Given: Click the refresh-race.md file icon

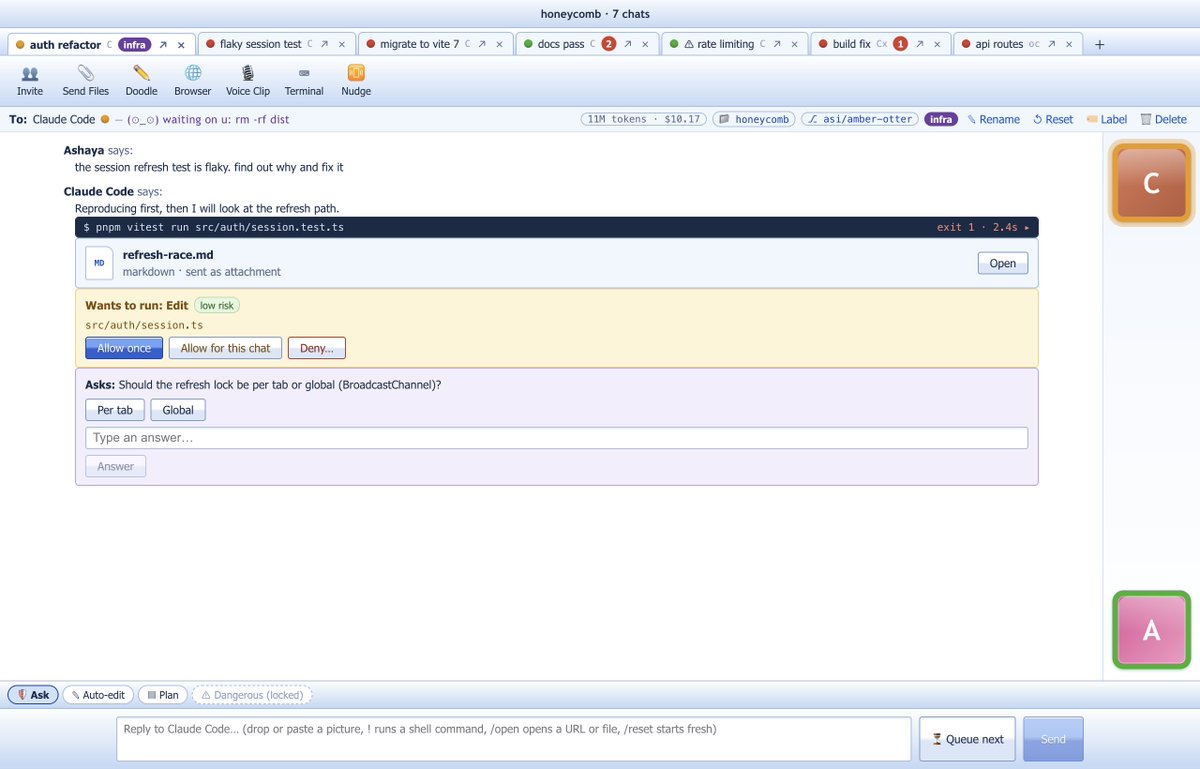Looking at the screenshot, I should (99, 262).
